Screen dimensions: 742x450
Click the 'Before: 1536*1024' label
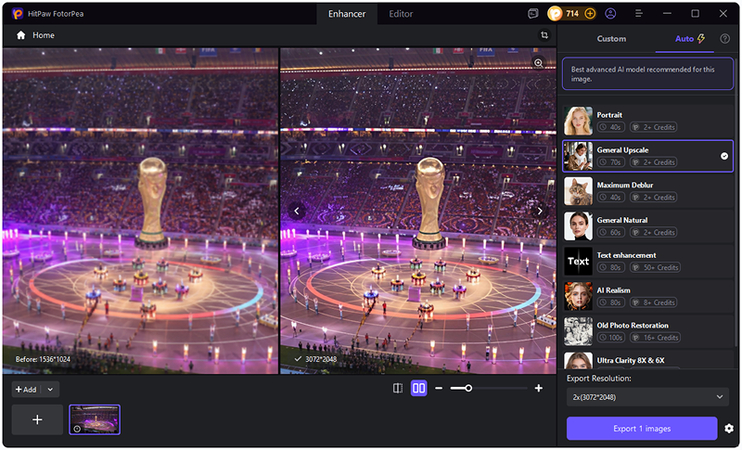click(x=43, y=360)
